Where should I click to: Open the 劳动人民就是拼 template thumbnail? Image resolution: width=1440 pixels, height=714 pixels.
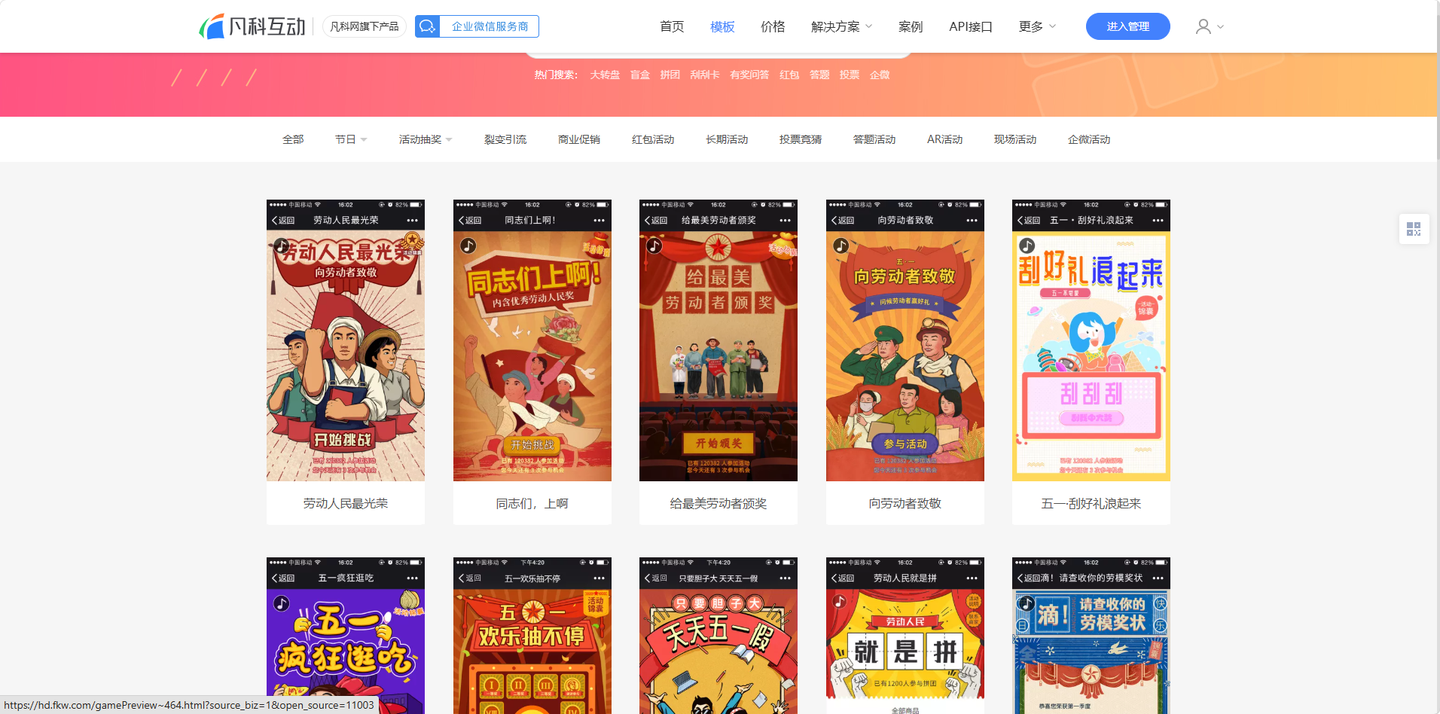(905, 635)
